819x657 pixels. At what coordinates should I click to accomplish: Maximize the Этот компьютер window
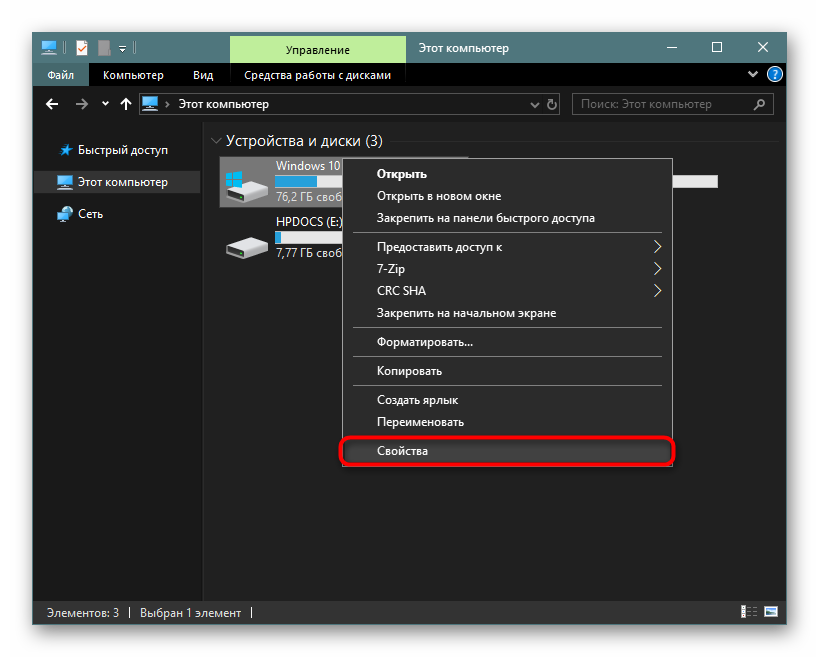click(717, 48)
